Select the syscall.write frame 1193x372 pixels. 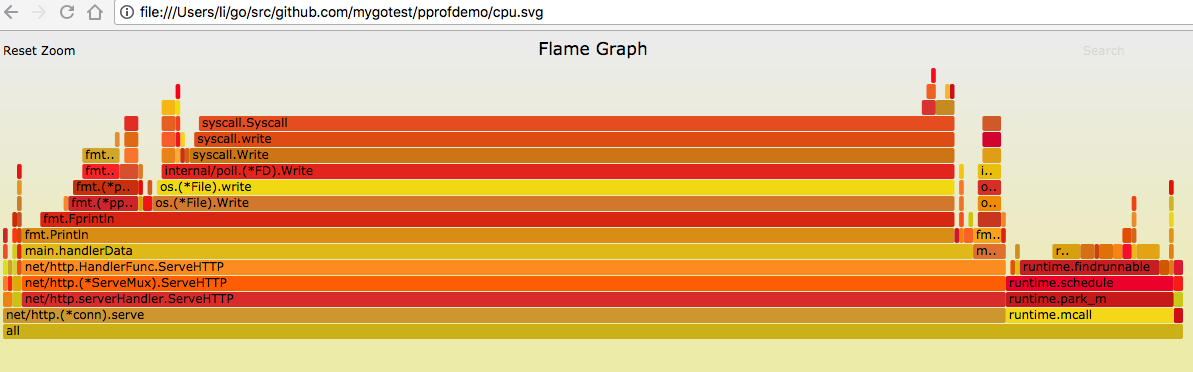pyautogui.click(x=574, y=139)
